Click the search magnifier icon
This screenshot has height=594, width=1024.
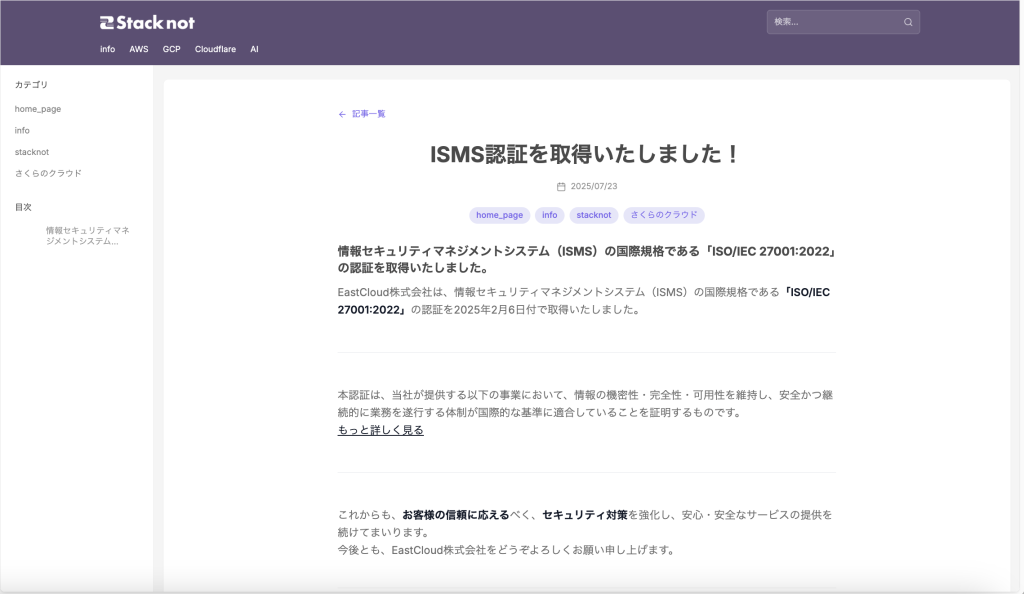click(x=908, y=22)
